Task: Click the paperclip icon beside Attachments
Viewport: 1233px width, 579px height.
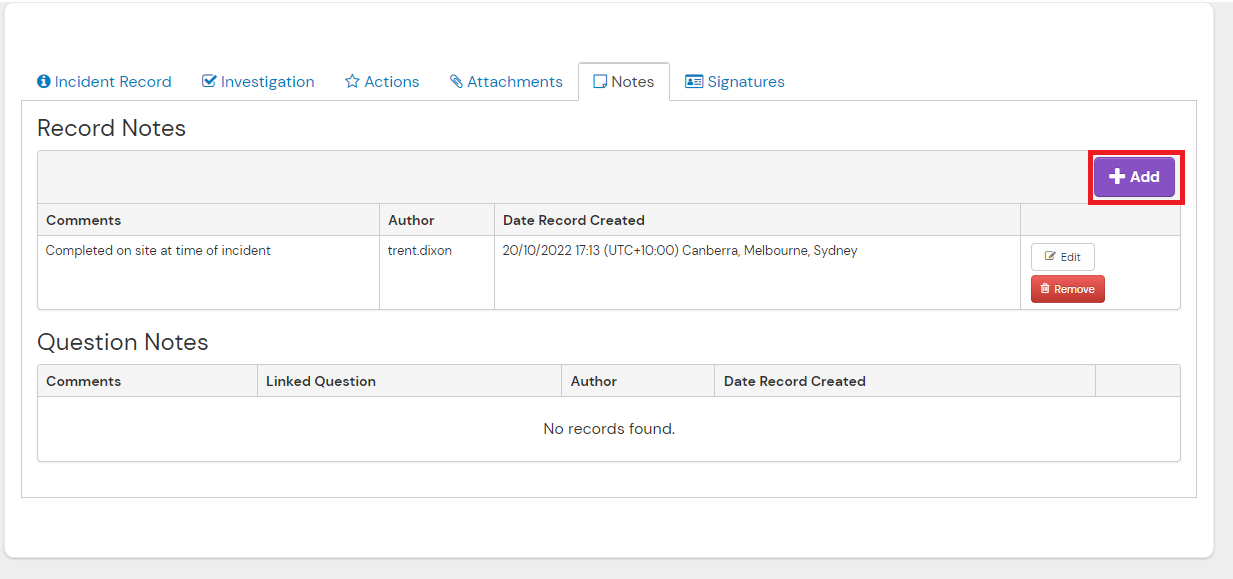Action: point(456,82)
